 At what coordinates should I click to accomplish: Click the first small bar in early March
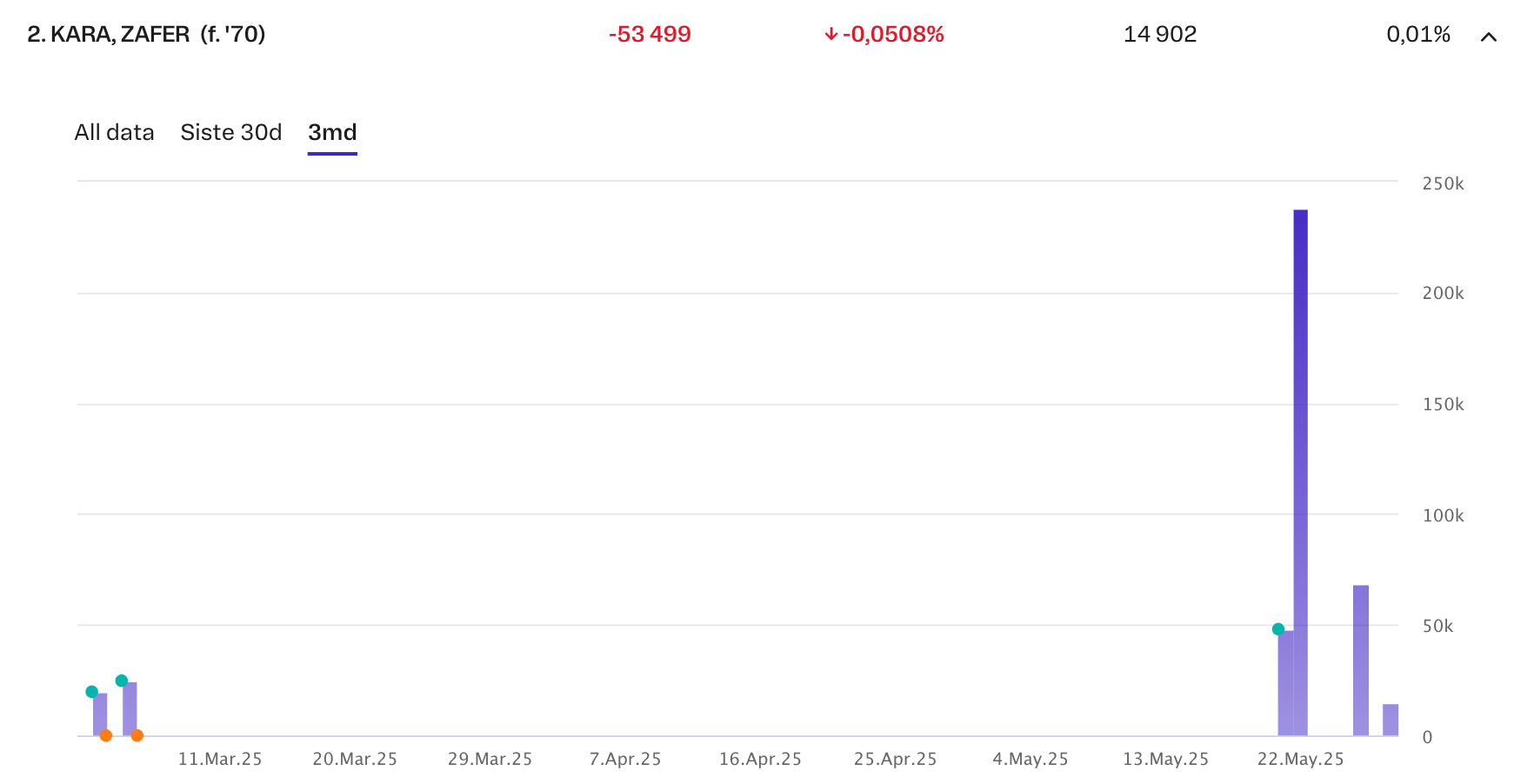pyautogui.click(x=100, y=714)
